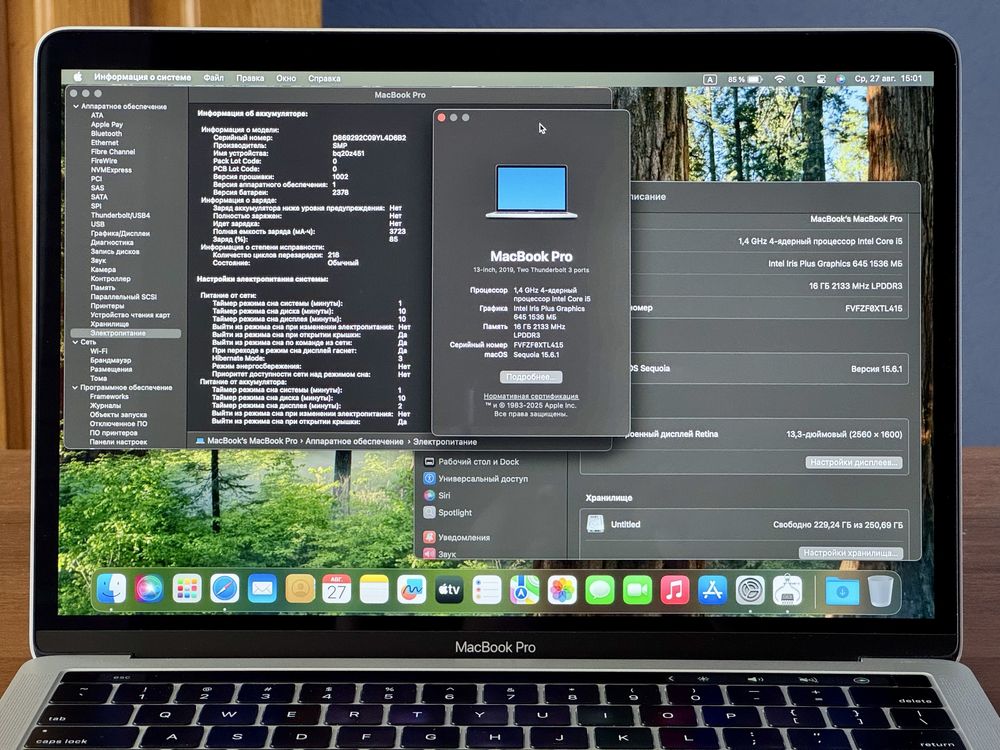
Task: Select Хранилище in hardware list
Action: pyautogui.click(x=109, y=324)
